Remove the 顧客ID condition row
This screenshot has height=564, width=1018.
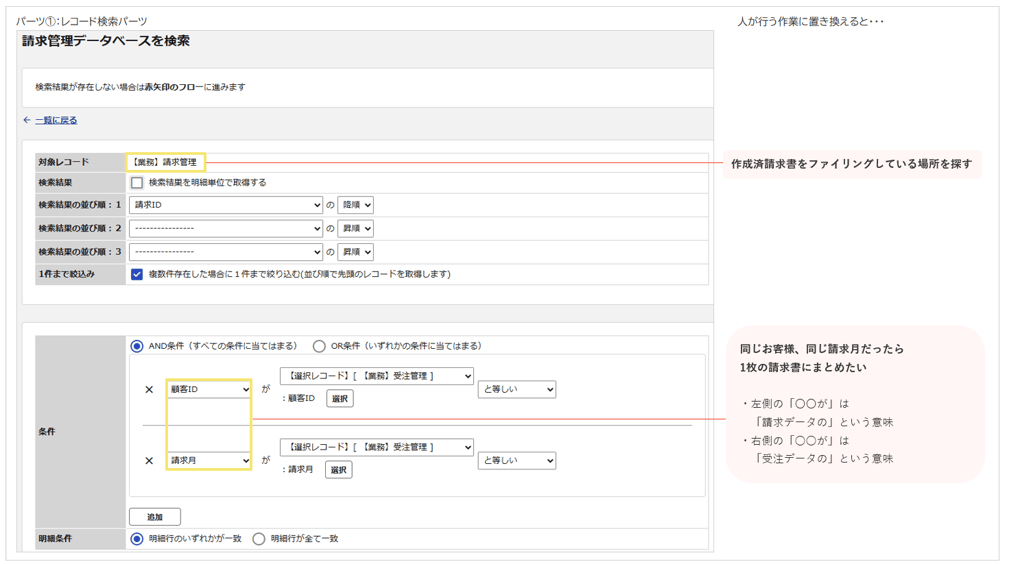tap(149, 389)
